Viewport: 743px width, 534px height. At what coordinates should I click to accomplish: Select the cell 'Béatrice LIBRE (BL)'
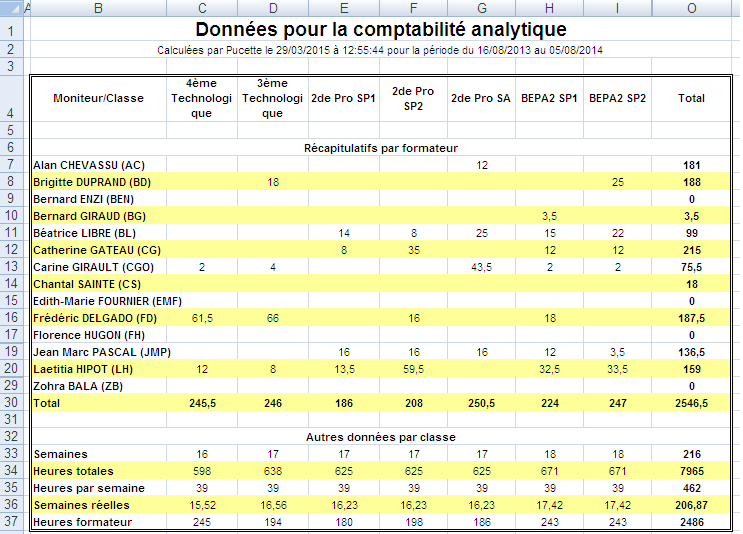[x=99, y=233]
